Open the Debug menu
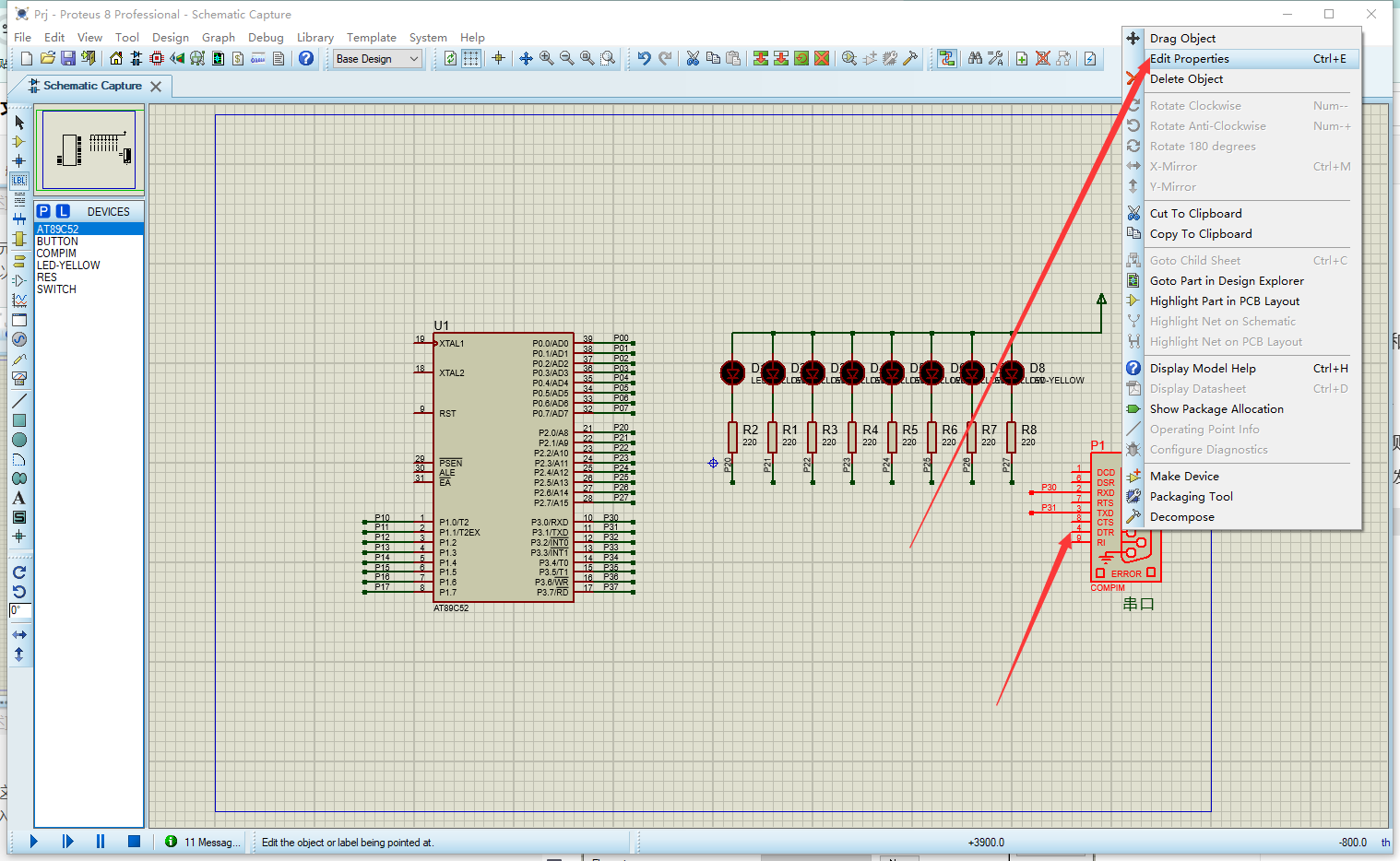 pos(266,38)
